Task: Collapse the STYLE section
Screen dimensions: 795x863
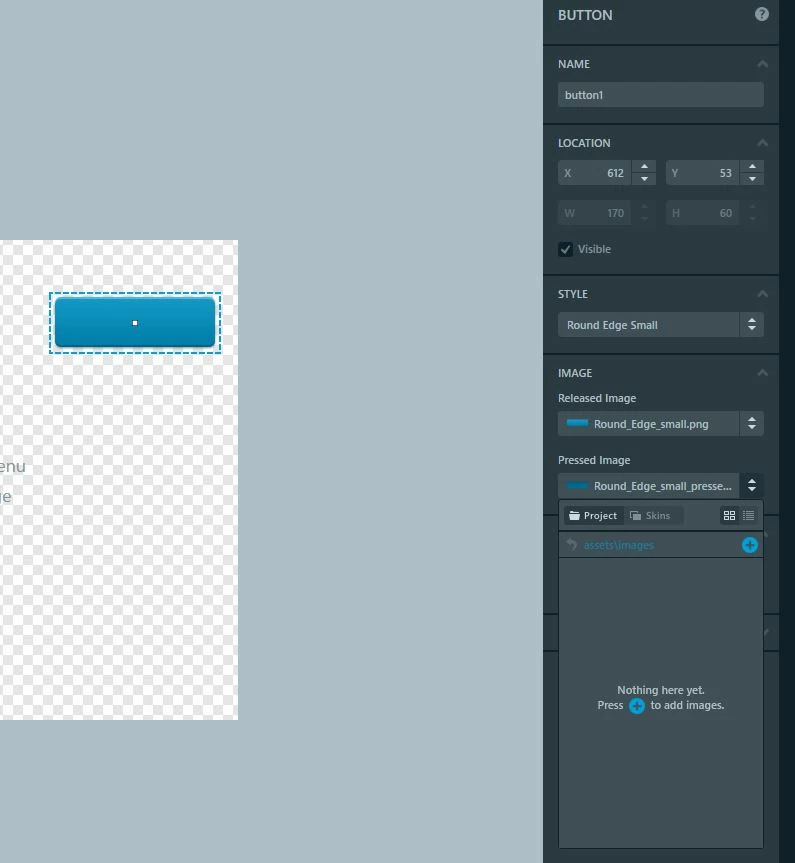Action: (x=762, y=294)
